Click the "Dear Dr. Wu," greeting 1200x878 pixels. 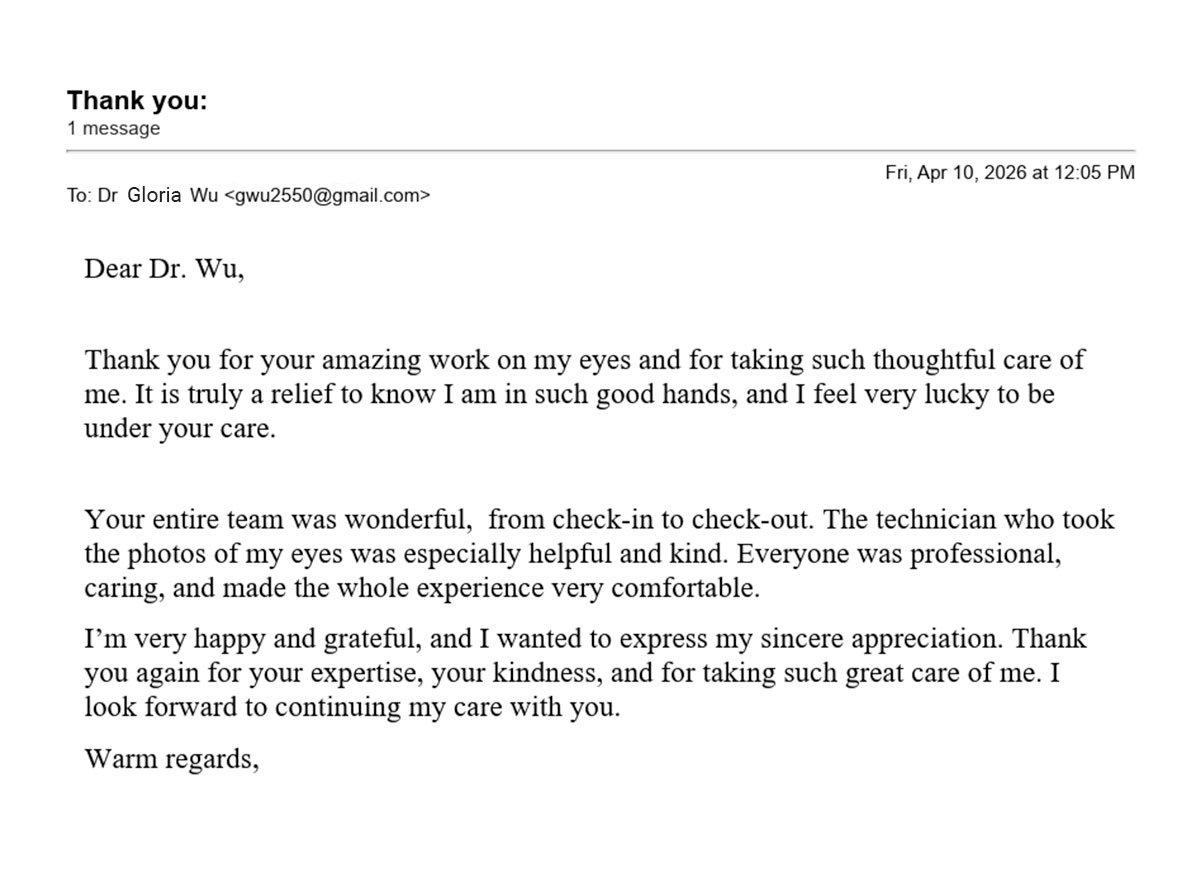164,270
